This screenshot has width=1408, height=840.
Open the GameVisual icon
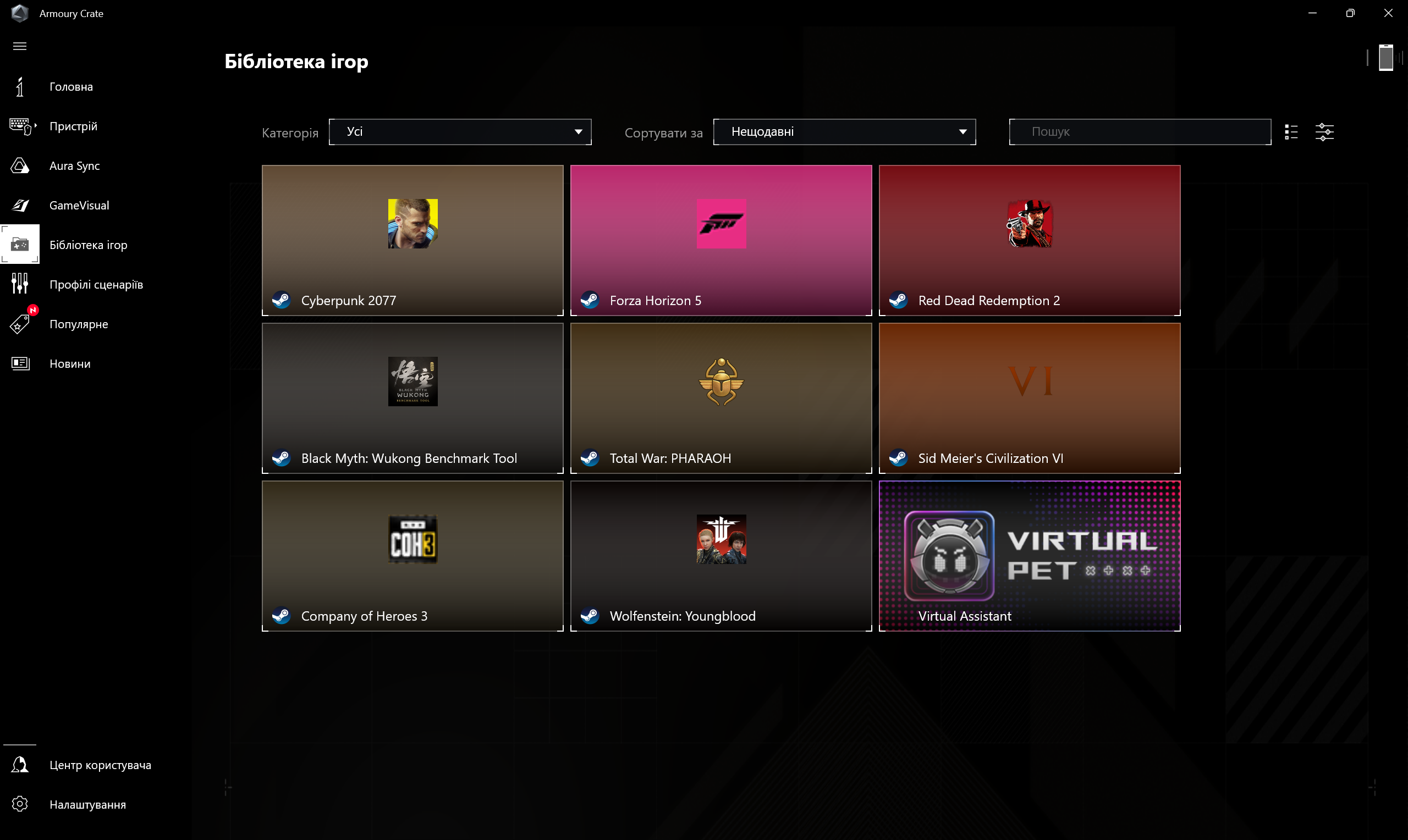pos(20,206)
